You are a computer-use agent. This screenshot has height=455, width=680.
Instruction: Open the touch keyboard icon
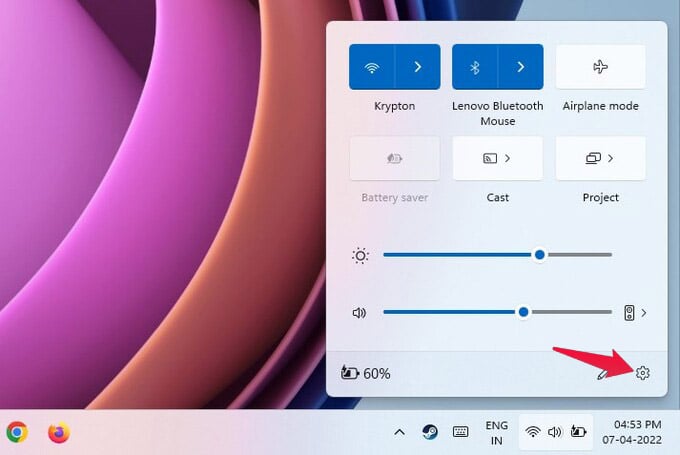460,432
